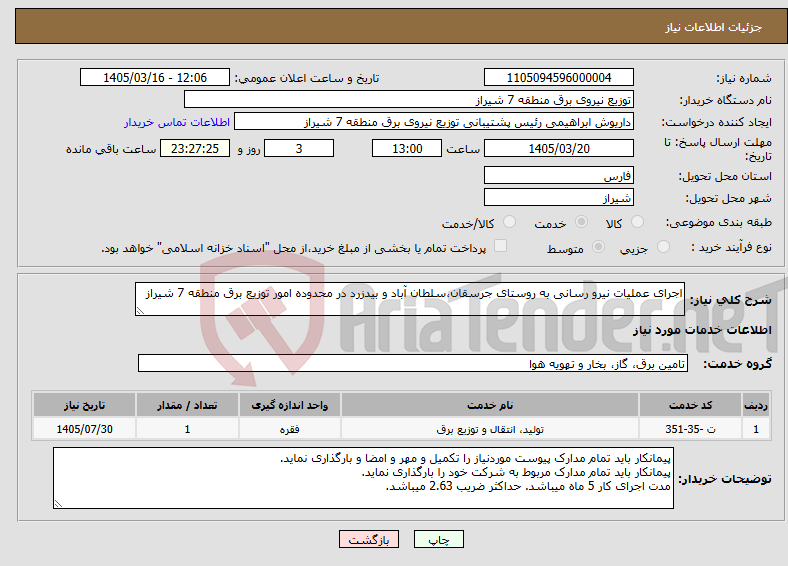Click the تعداد / مقدار column header
The width and height of the screenshot is (788, 566).
click(187, 405)
